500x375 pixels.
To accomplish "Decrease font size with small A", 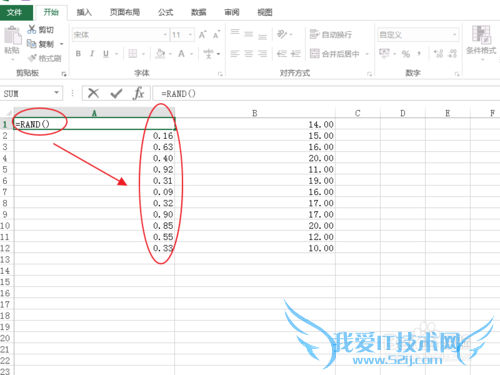I will coord(216,35).
